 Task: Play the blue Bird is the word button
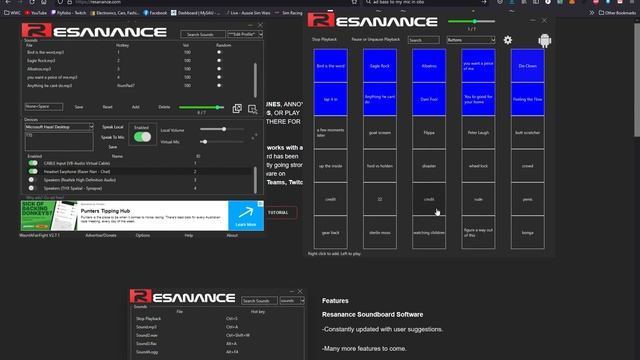point(331,66)
